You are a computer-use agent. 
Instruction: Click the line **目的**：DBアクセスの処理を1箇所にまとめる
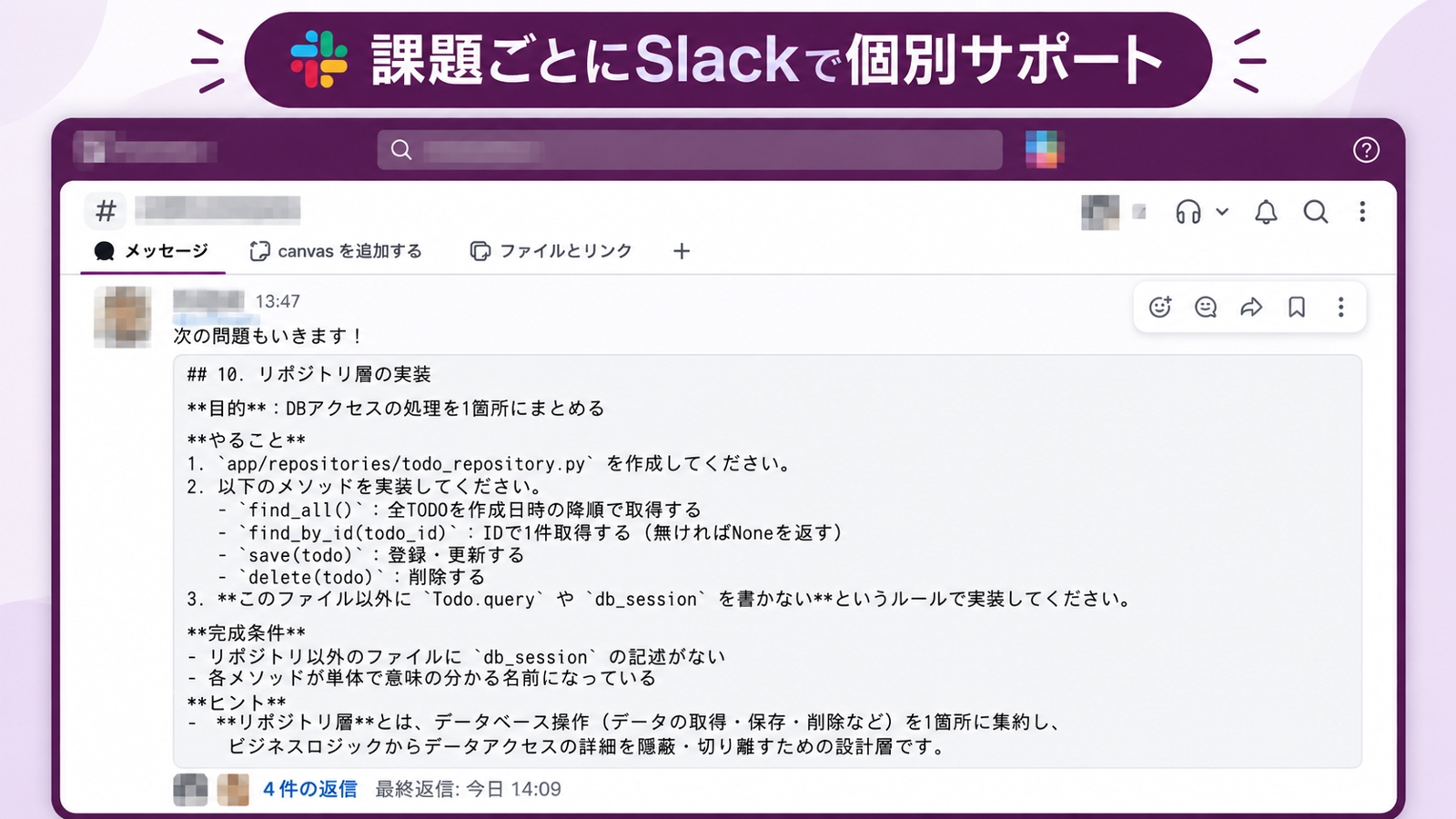click(x=396, y=409)
